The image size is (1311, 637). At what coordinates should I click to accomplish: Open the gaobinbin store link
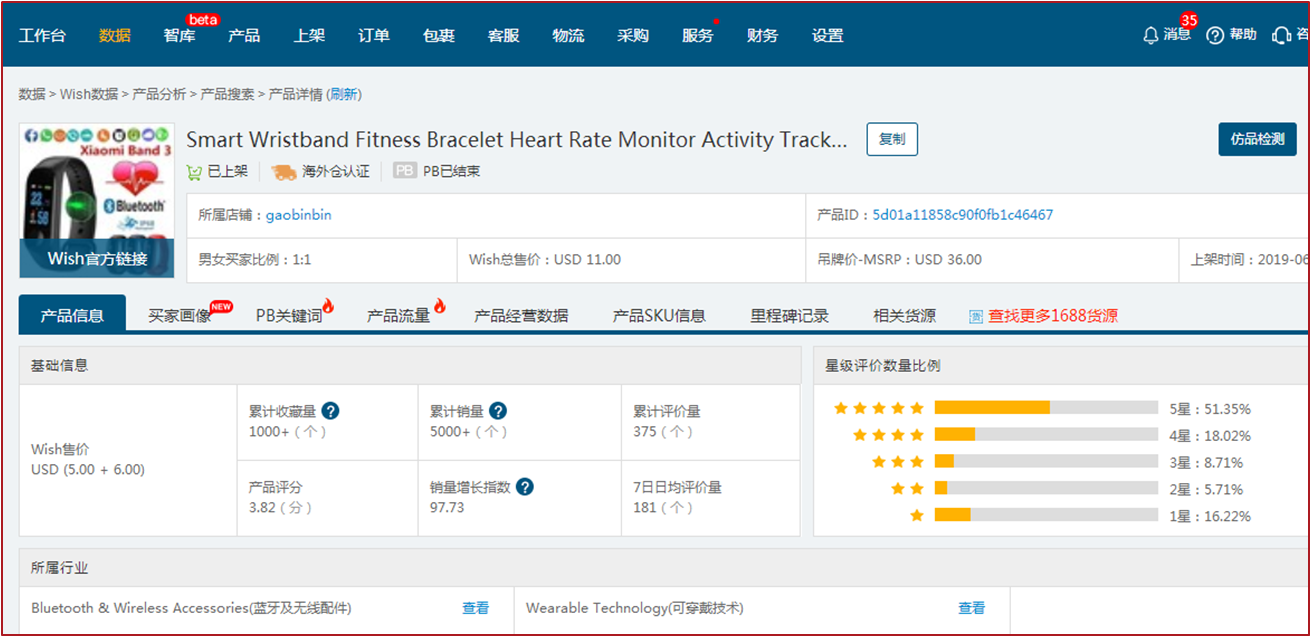(x=298, y=215)
